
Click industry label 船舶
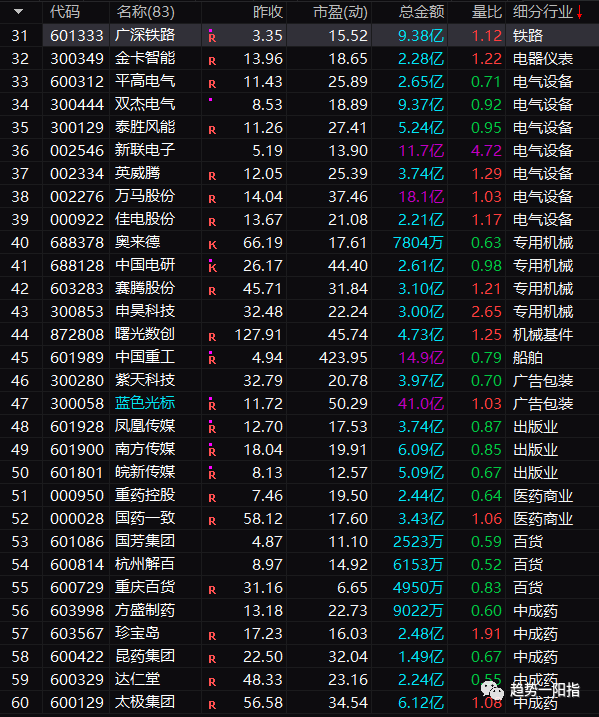(x=528, y=358)
